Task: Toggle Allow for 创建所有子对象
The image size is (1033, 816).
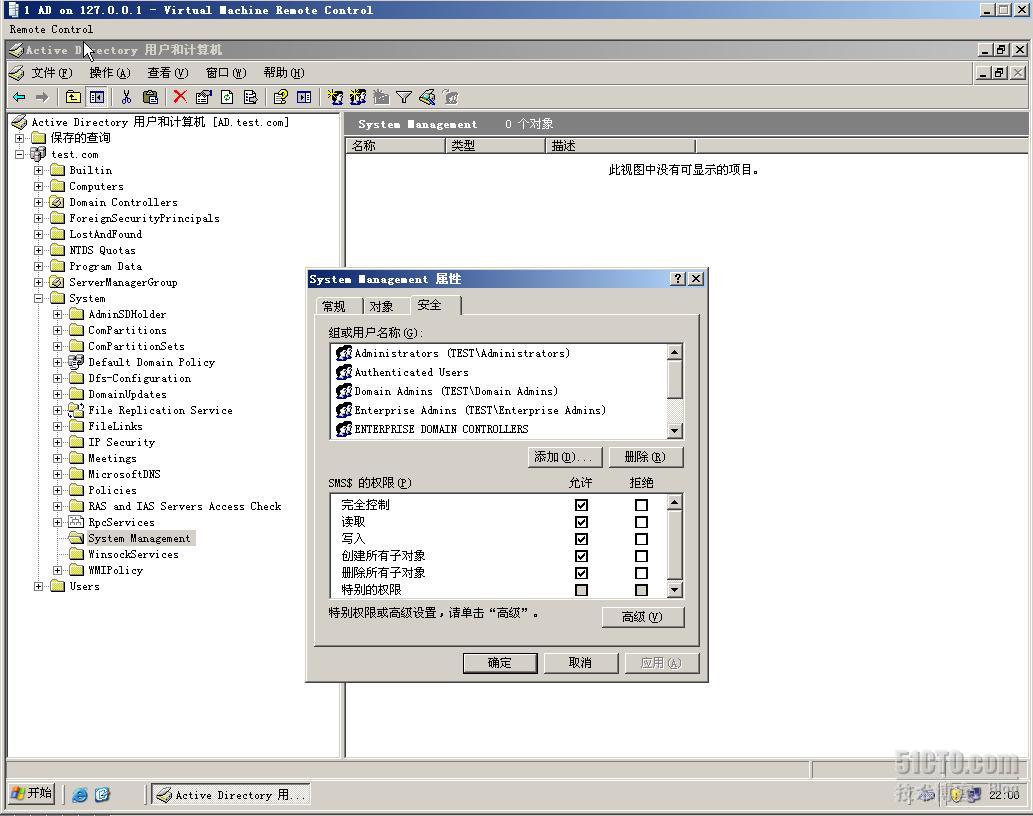Action: [x=581, y=557]
